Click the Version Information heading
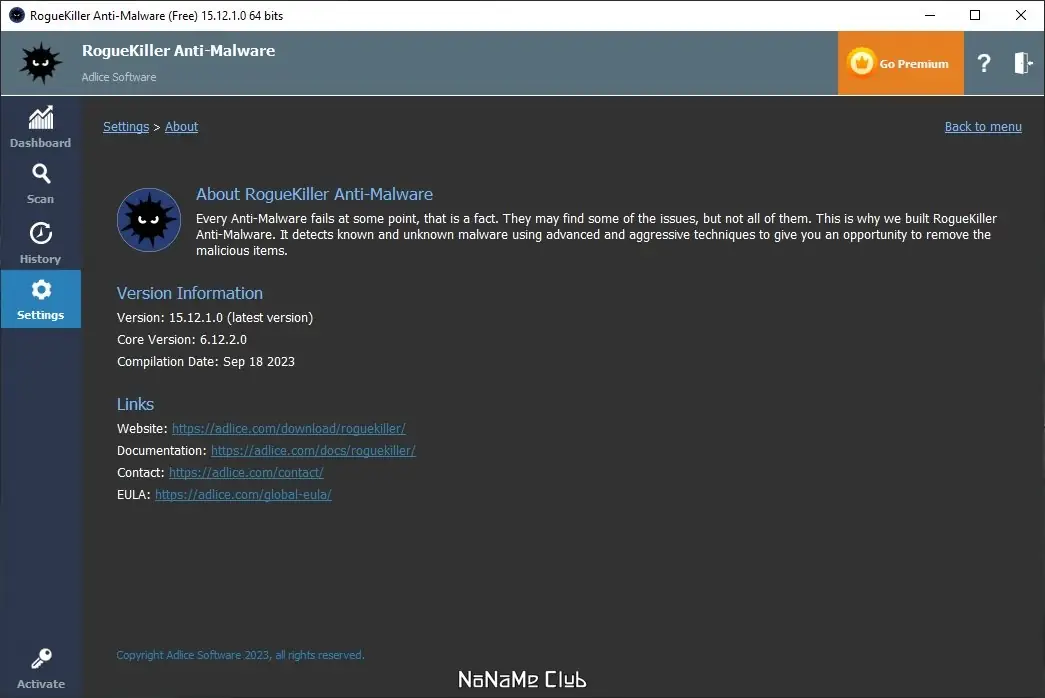This screenshot has height=698, width=1045. click(x=190, y=293)
